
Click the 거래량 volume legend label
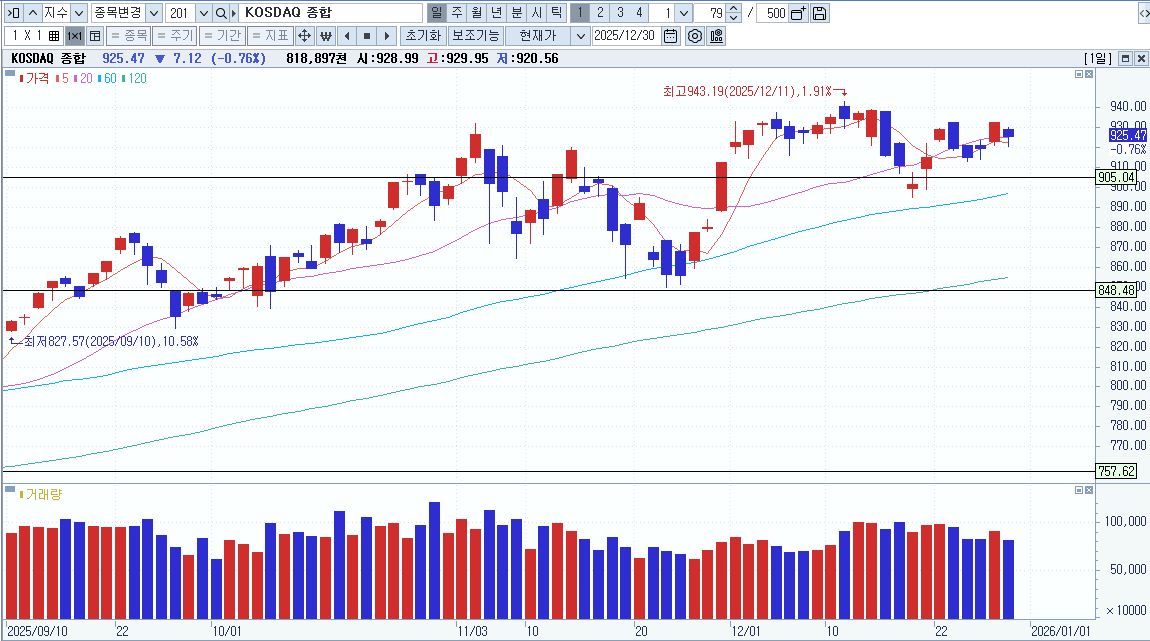tap(43, 494)
